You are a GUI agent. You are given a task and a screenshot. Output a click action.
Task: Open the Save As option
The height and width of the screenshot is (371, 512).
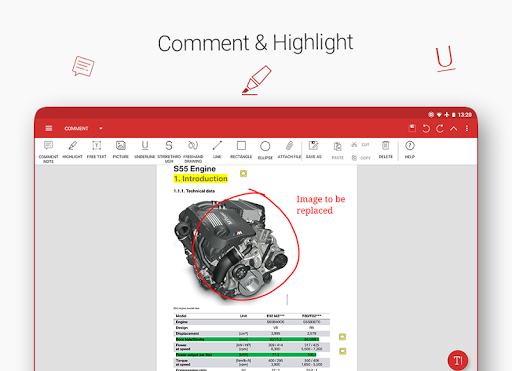point(313,150)
